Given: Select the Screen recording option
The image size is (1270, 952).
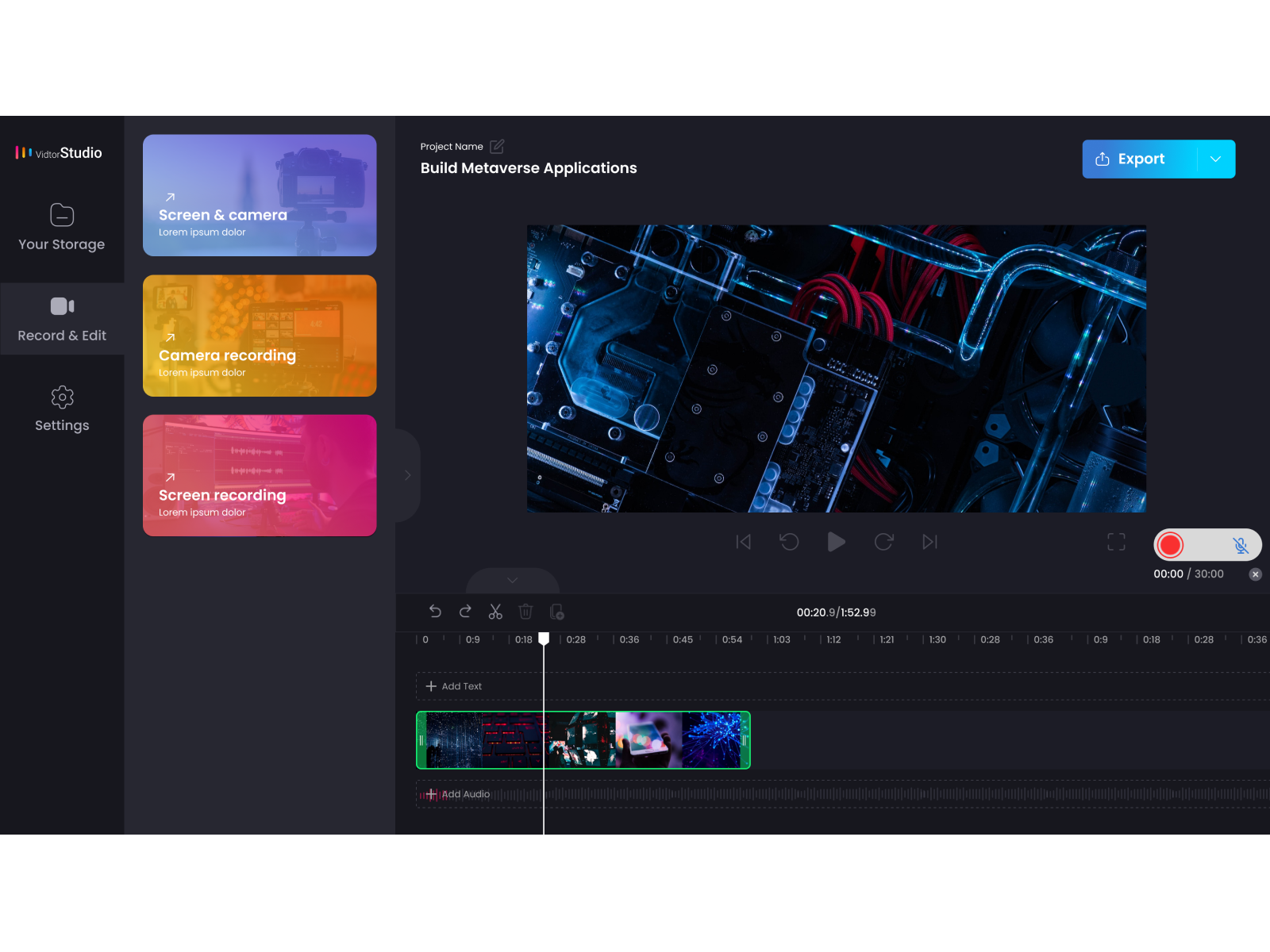Looking at the screenshot, I should pos(260,475).
